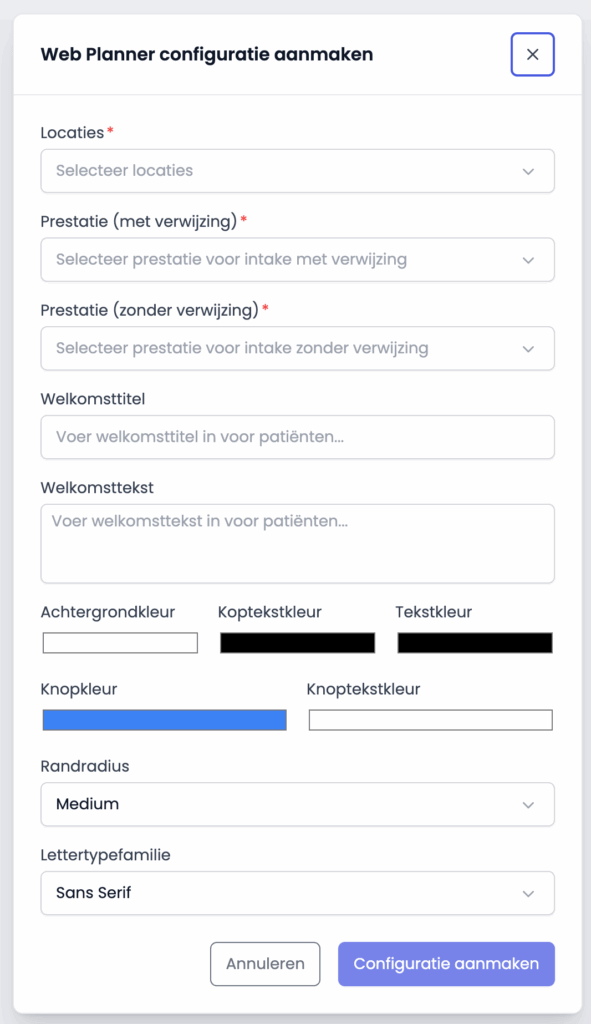Open the Selecteer locaties dropdown

click(x=297, y=171)
